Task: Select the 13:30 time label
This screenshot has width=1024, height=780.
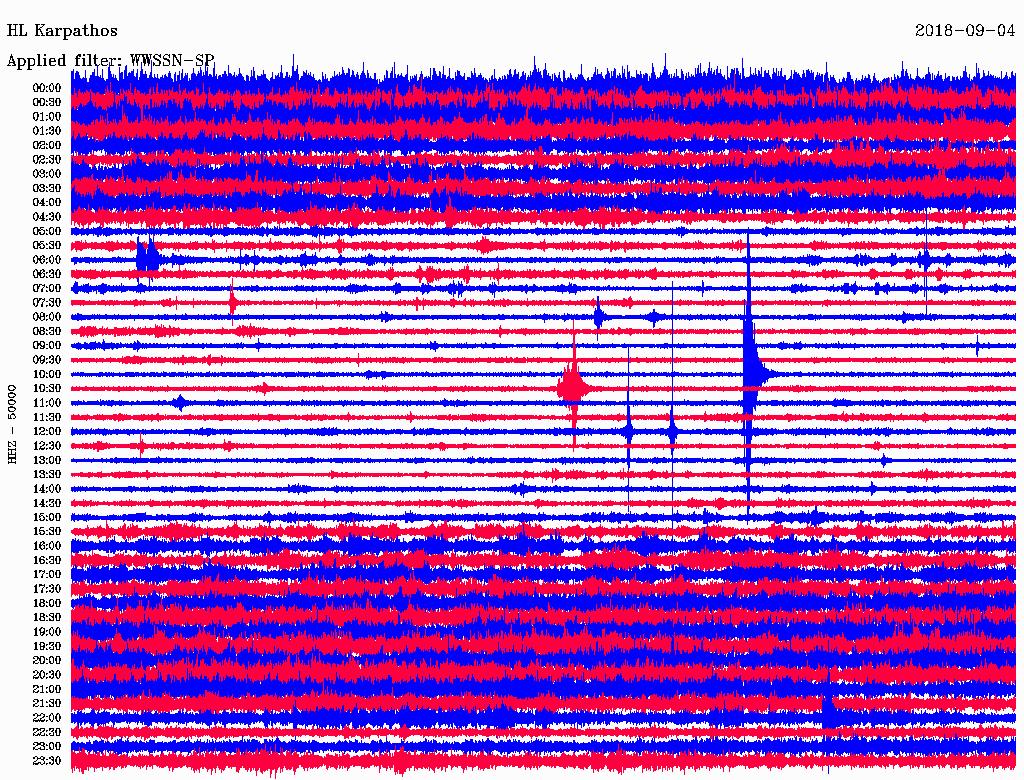Action: pos(47,475)
